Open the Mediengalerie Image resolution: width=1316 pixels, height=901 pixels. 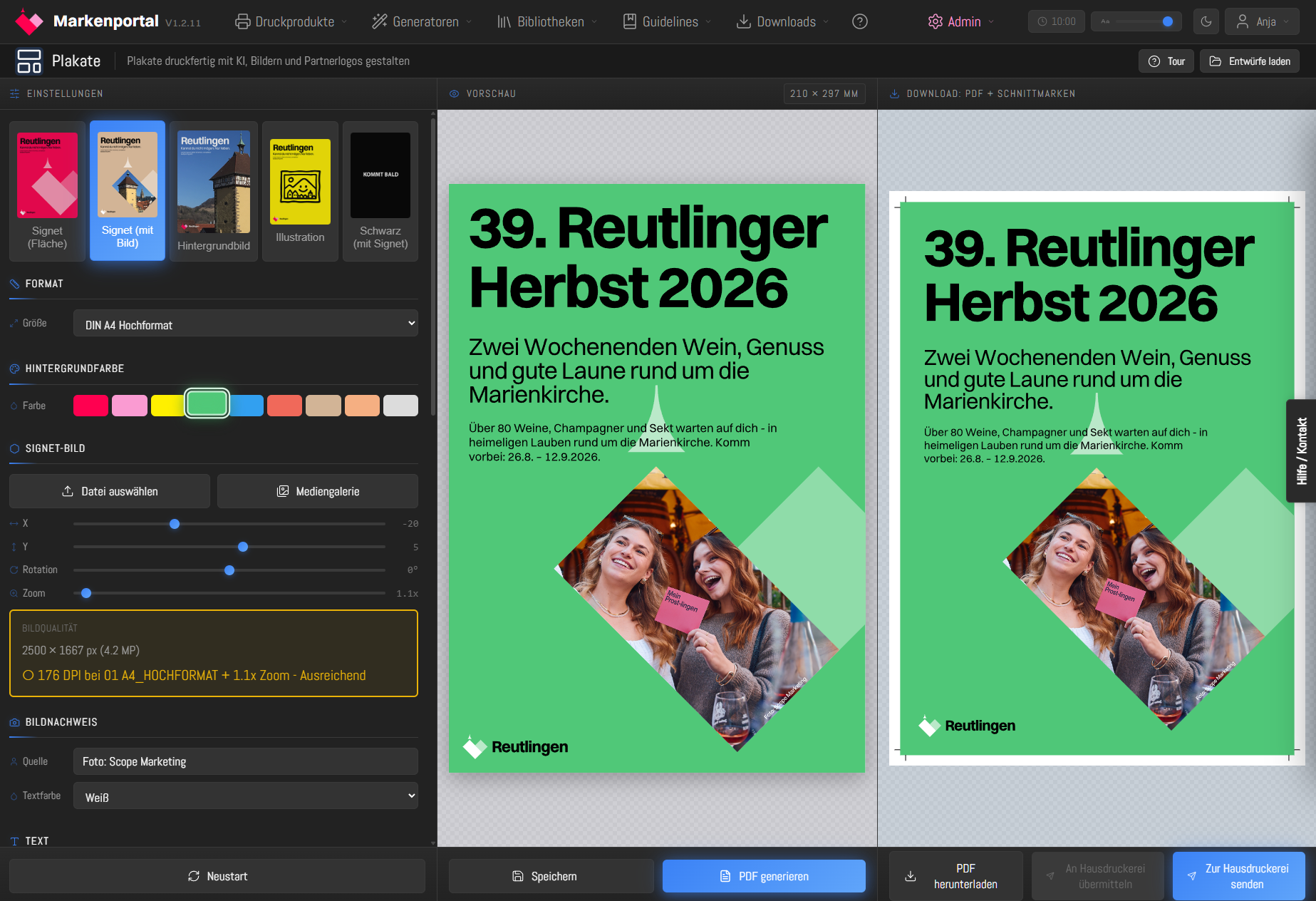(x=318, y=491)
